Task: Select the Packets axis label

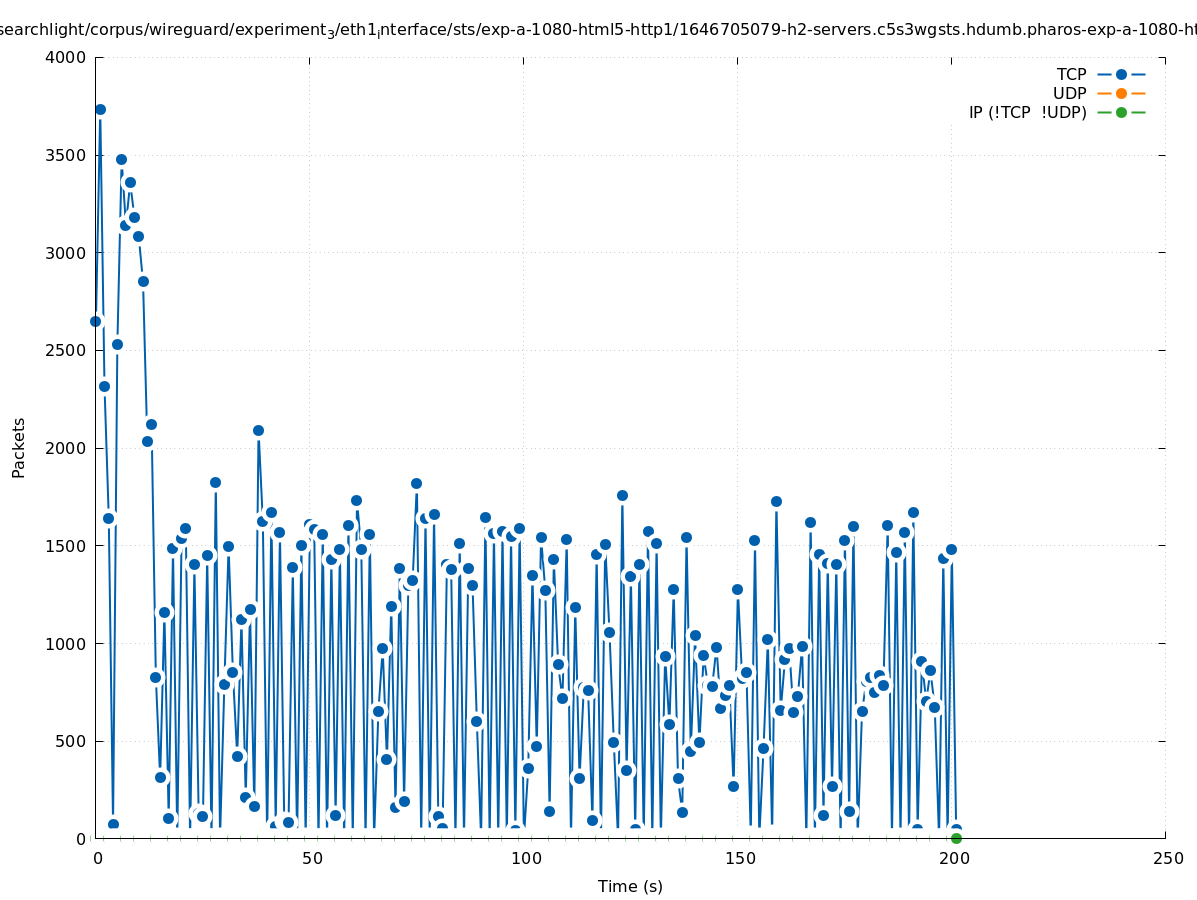Action: [x=19, y=447]
